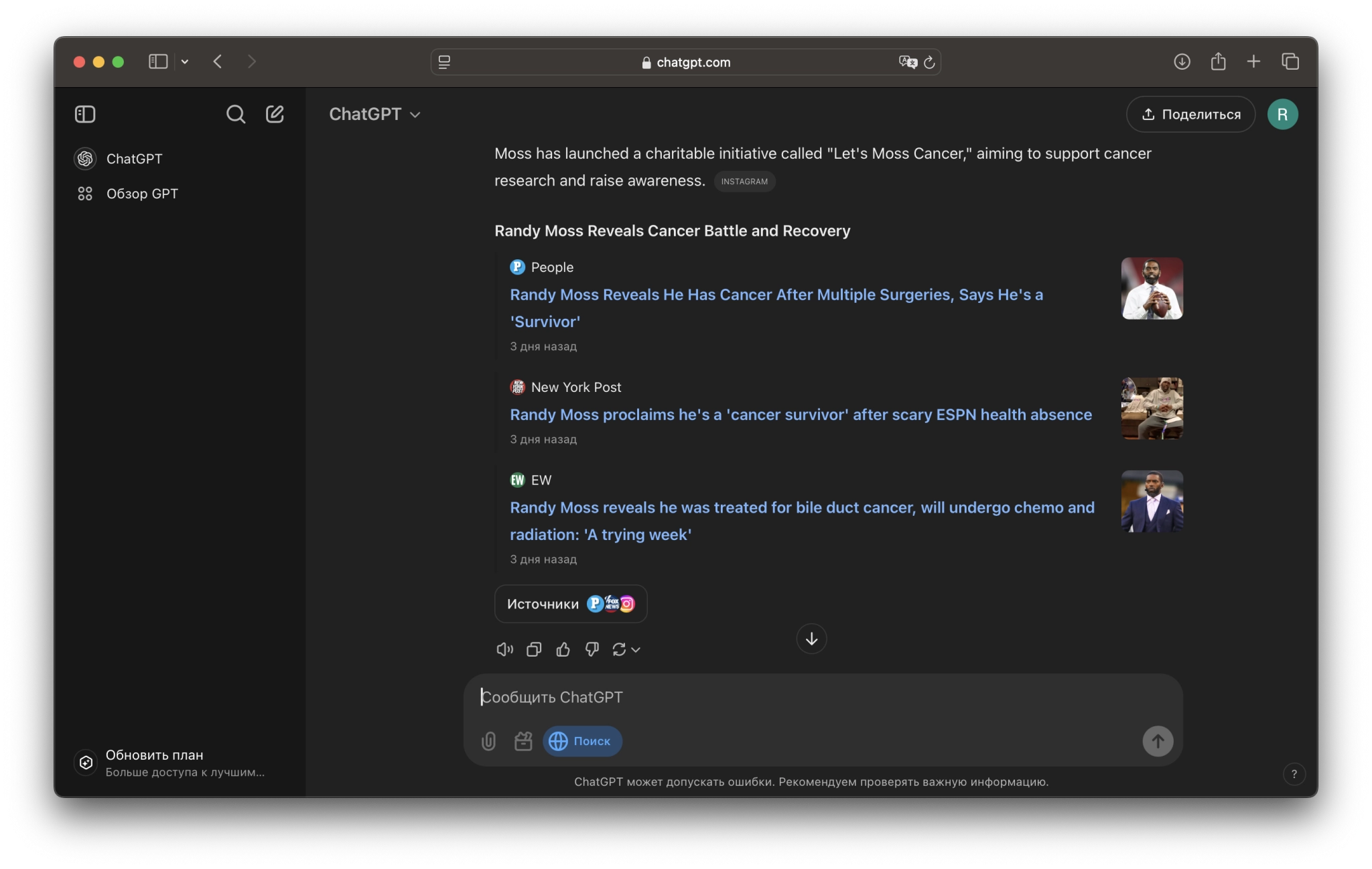Select ChatGPT in the sidebar

pos(134,159)
